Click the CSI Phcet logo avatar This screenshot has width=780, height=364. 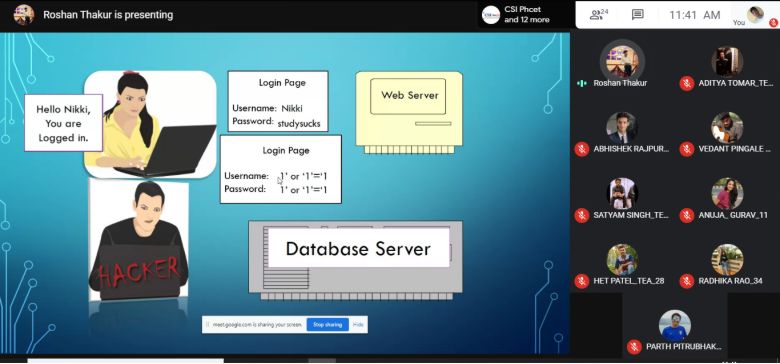(491, 15)
